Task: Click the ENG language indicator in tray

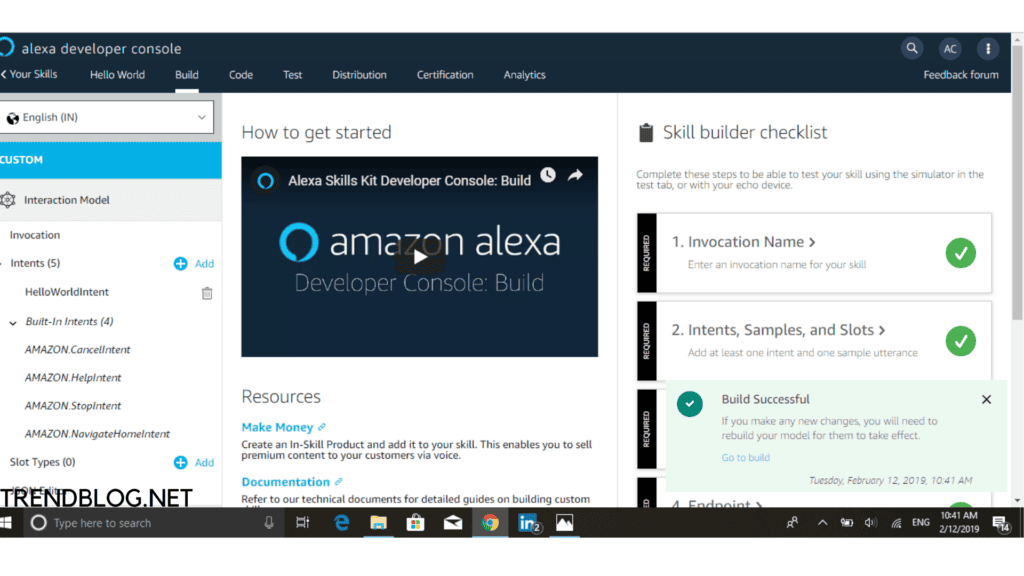Action: tap(921, 523)
